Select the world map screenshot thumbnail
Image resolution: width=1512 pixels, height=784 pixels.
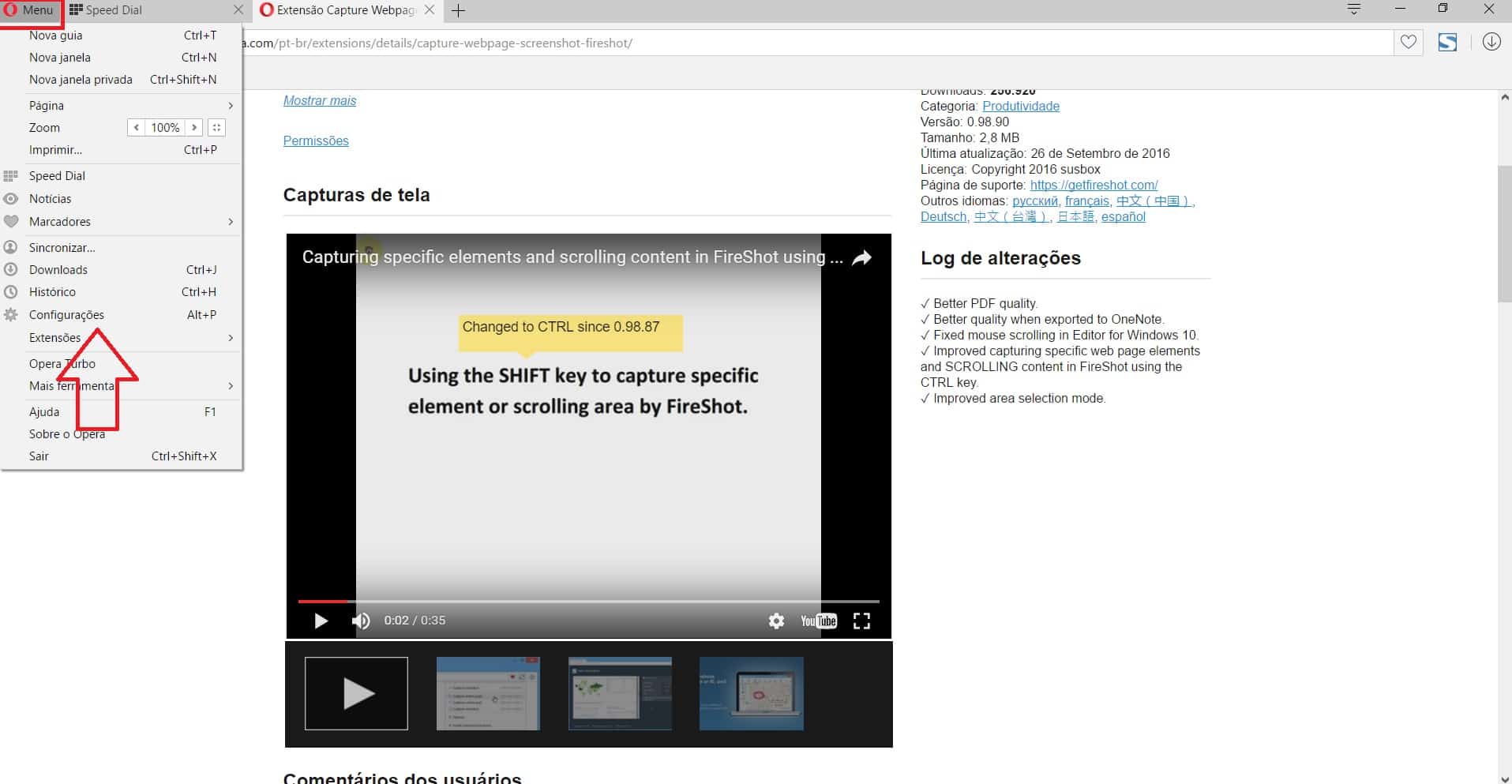tap(620, 693)
